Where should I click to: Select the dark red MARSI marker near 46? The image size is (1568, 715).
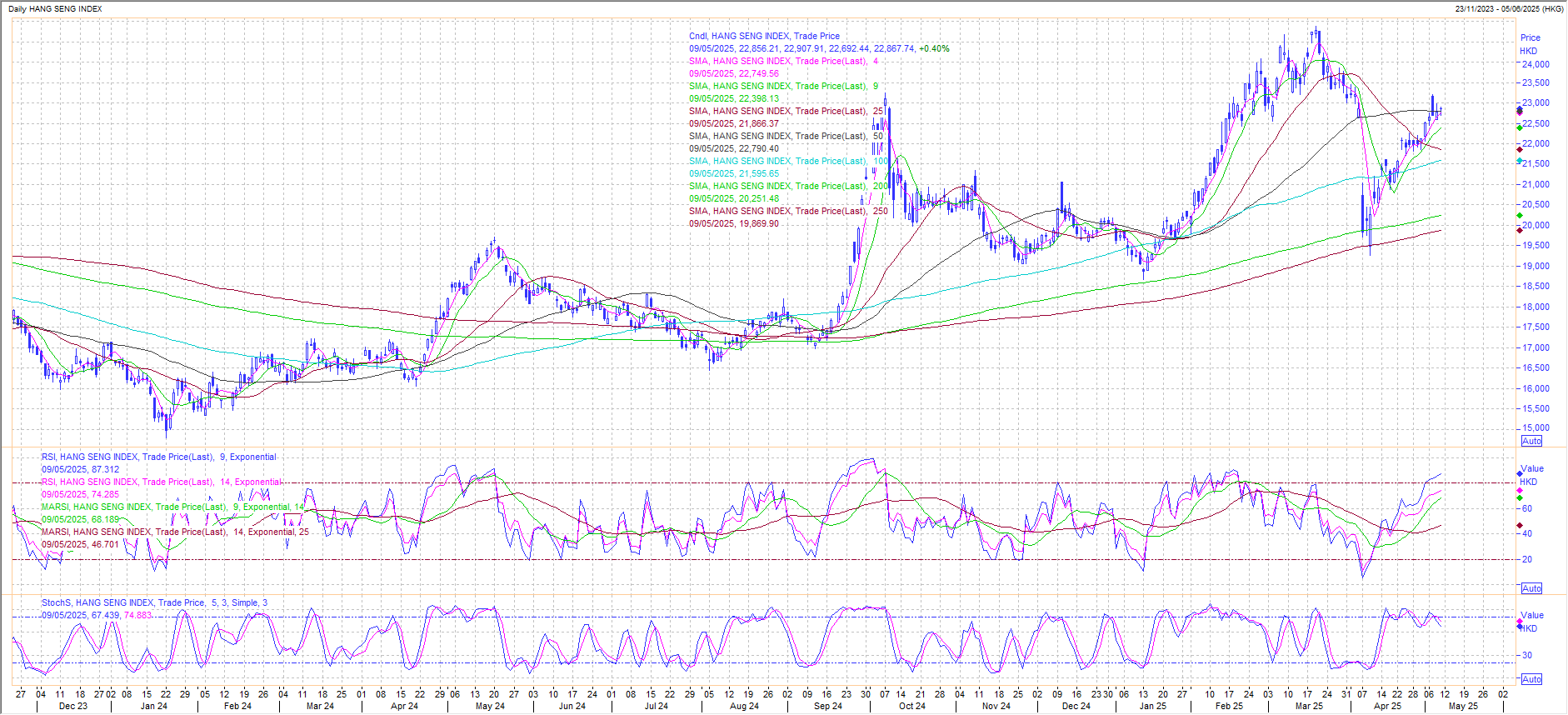pos(1520,526)
